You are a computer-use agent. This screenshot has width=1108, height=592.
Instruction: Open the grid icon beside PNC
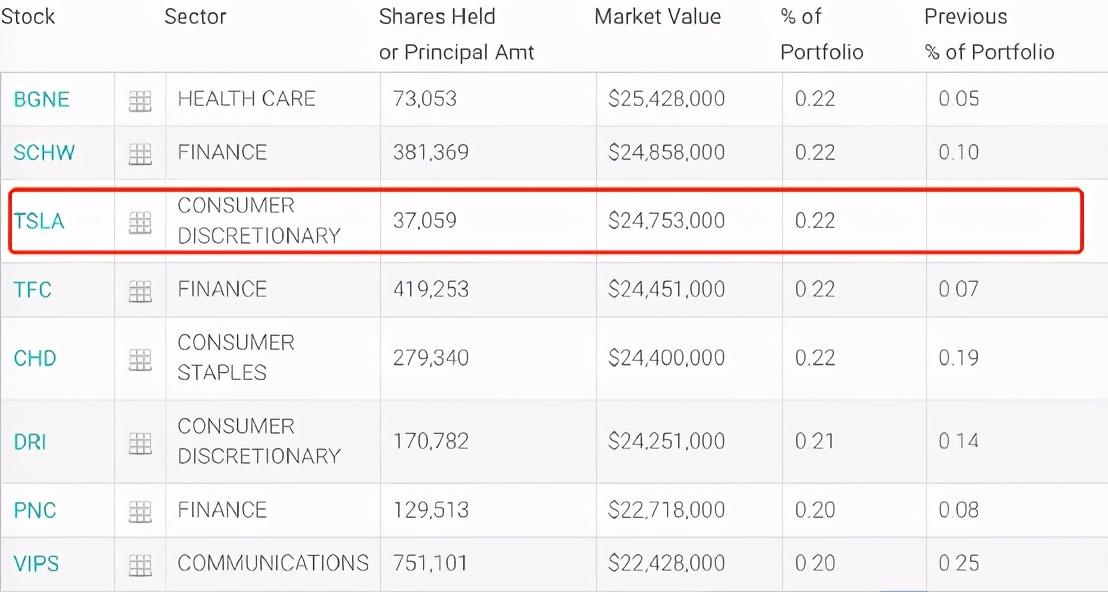click(x=140, y=511)
